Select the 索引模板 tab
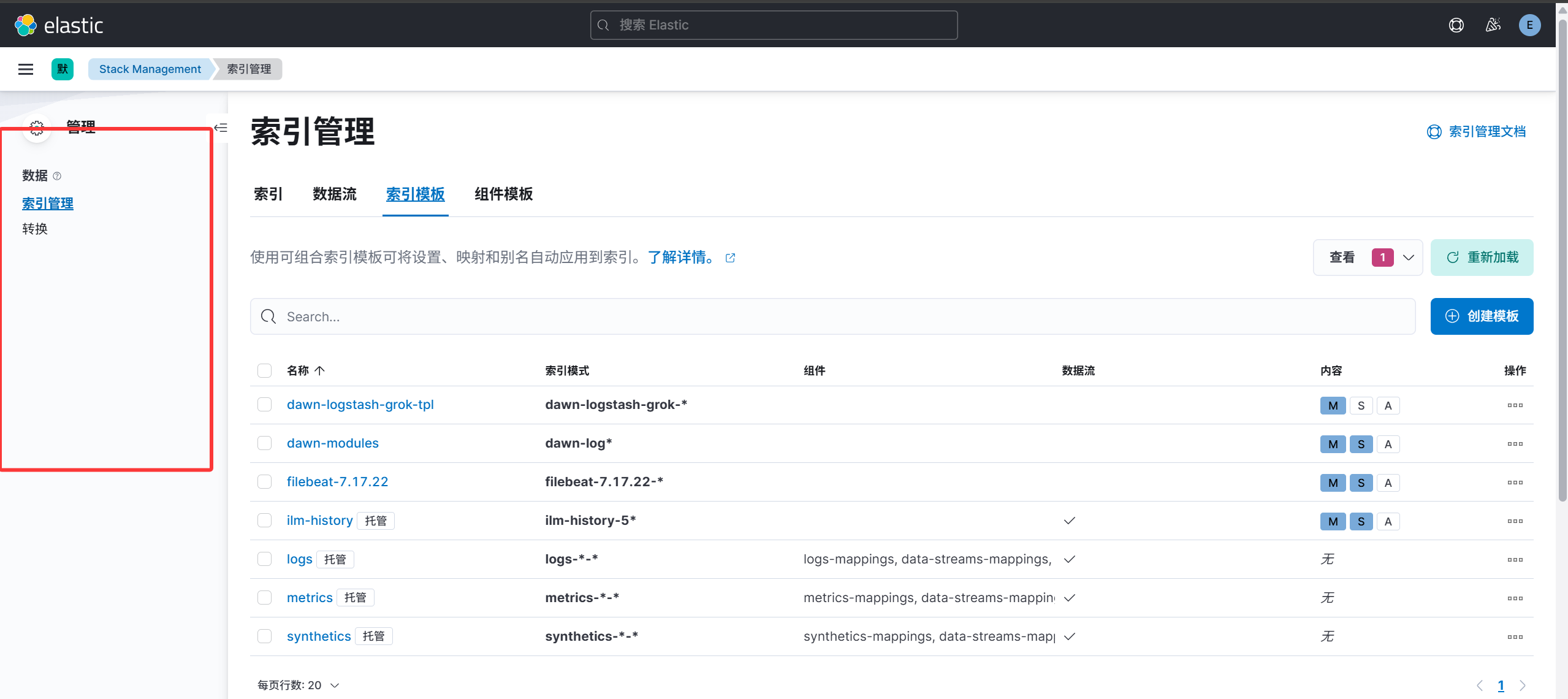This screenshot has height=699, width=1568. tap(416, 194)
